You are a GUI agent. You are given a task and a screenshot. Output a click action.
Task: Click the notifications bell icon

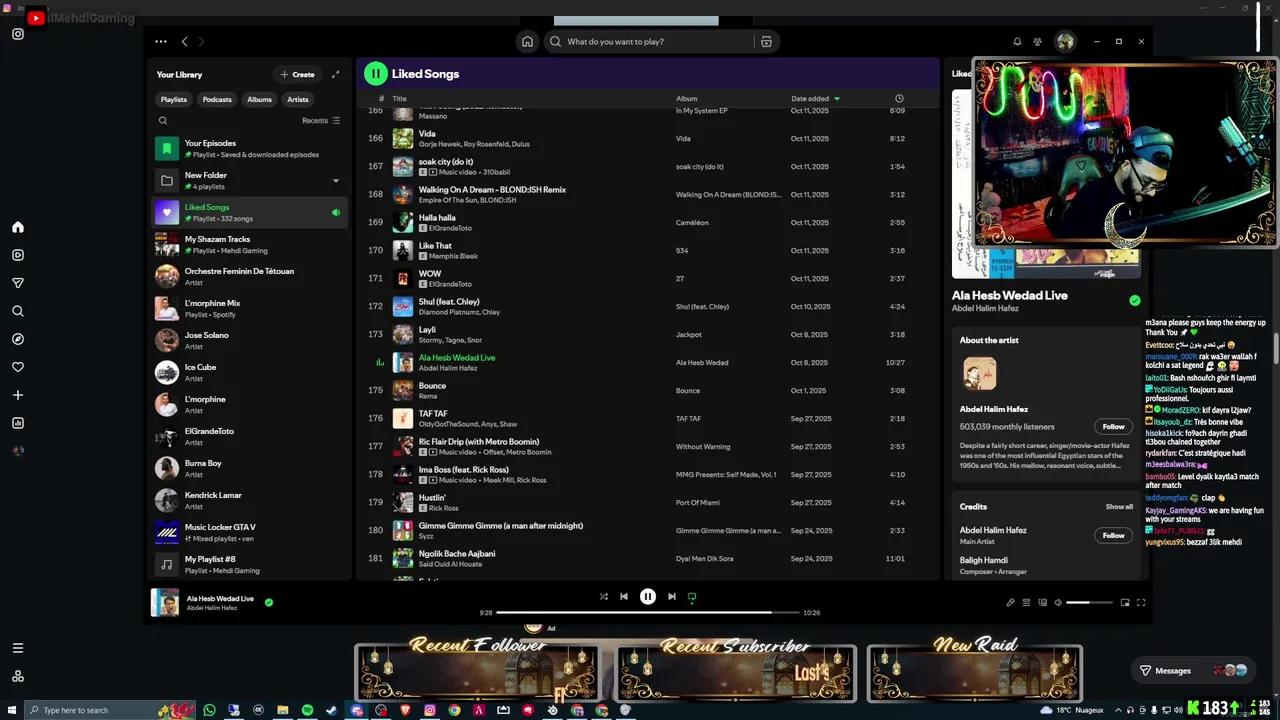1017,42
